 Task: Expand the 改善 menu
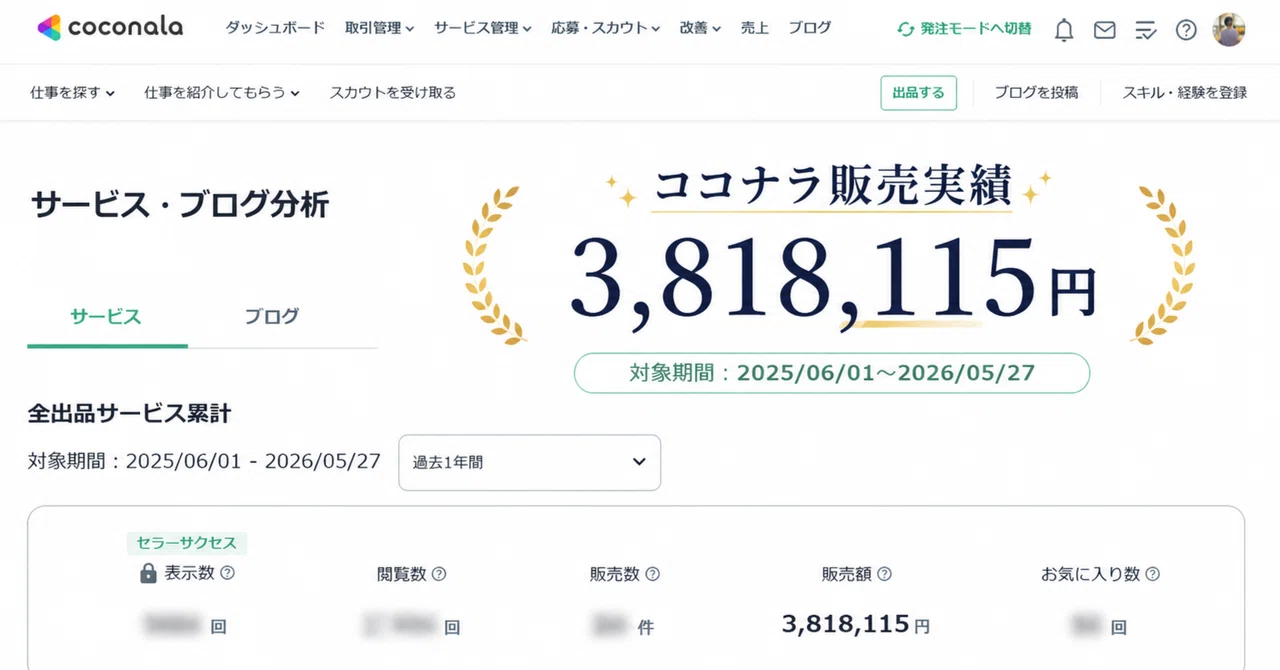click(700, 28)
